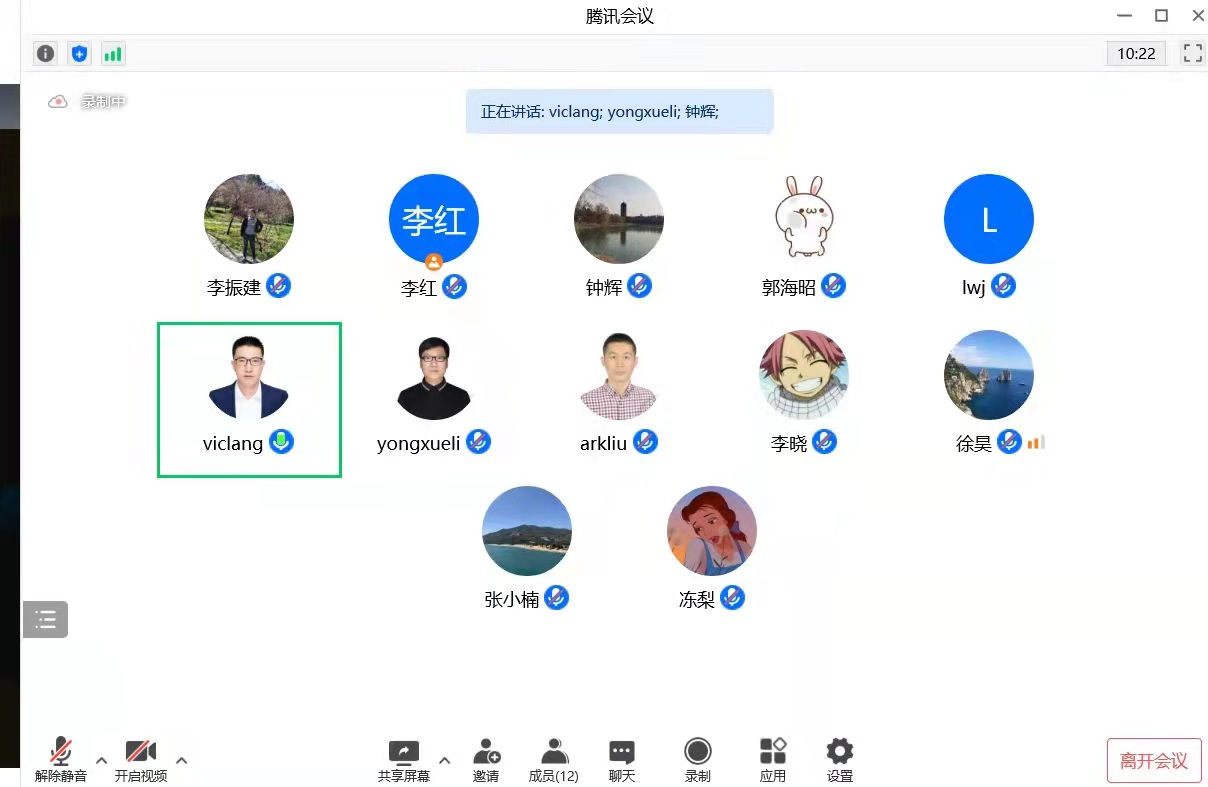
Task: Open Settings (设置) gear
Action: point(839,759)
